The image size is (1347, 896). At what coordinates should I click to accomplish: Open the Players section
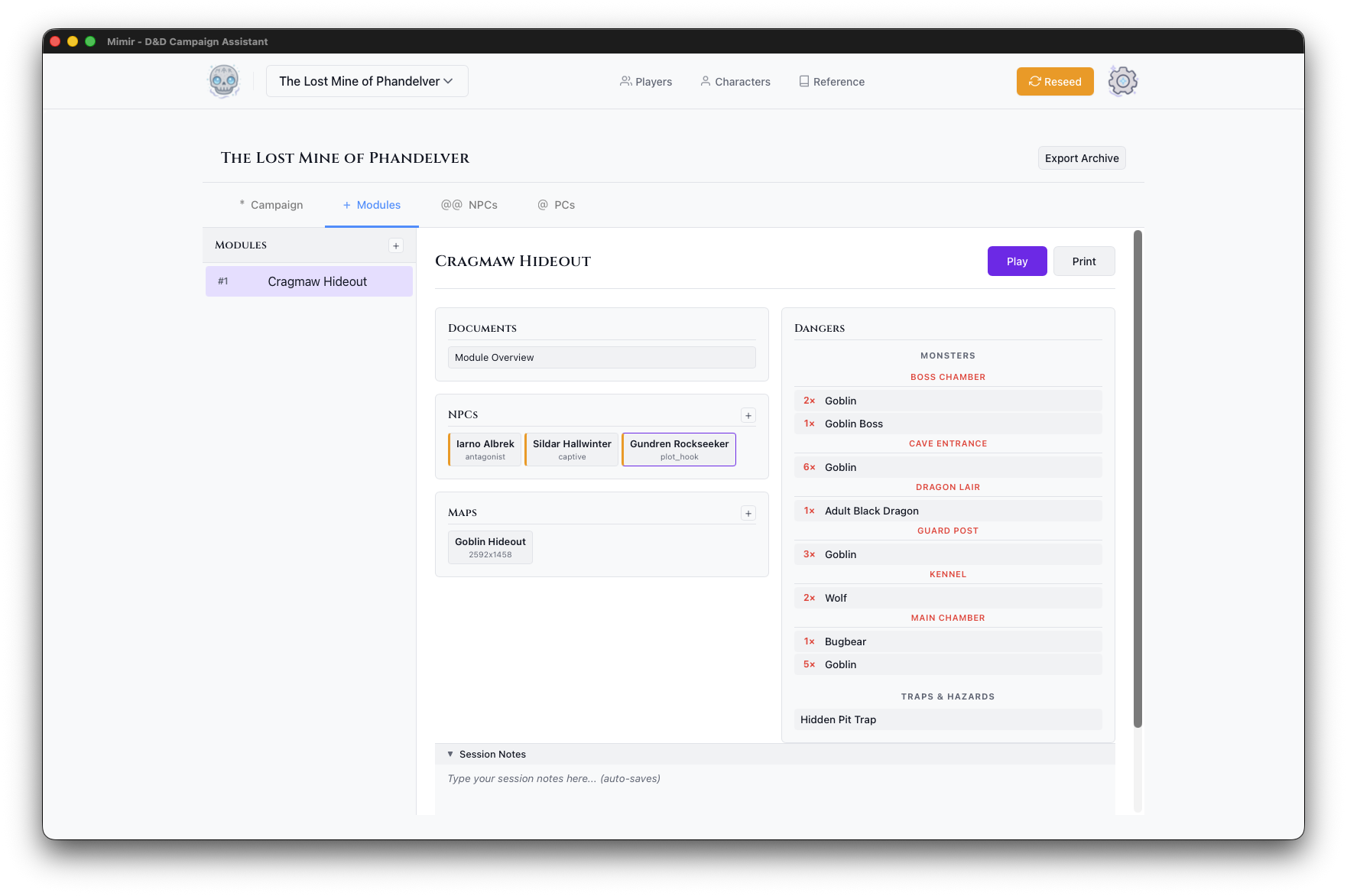point(646,82)
